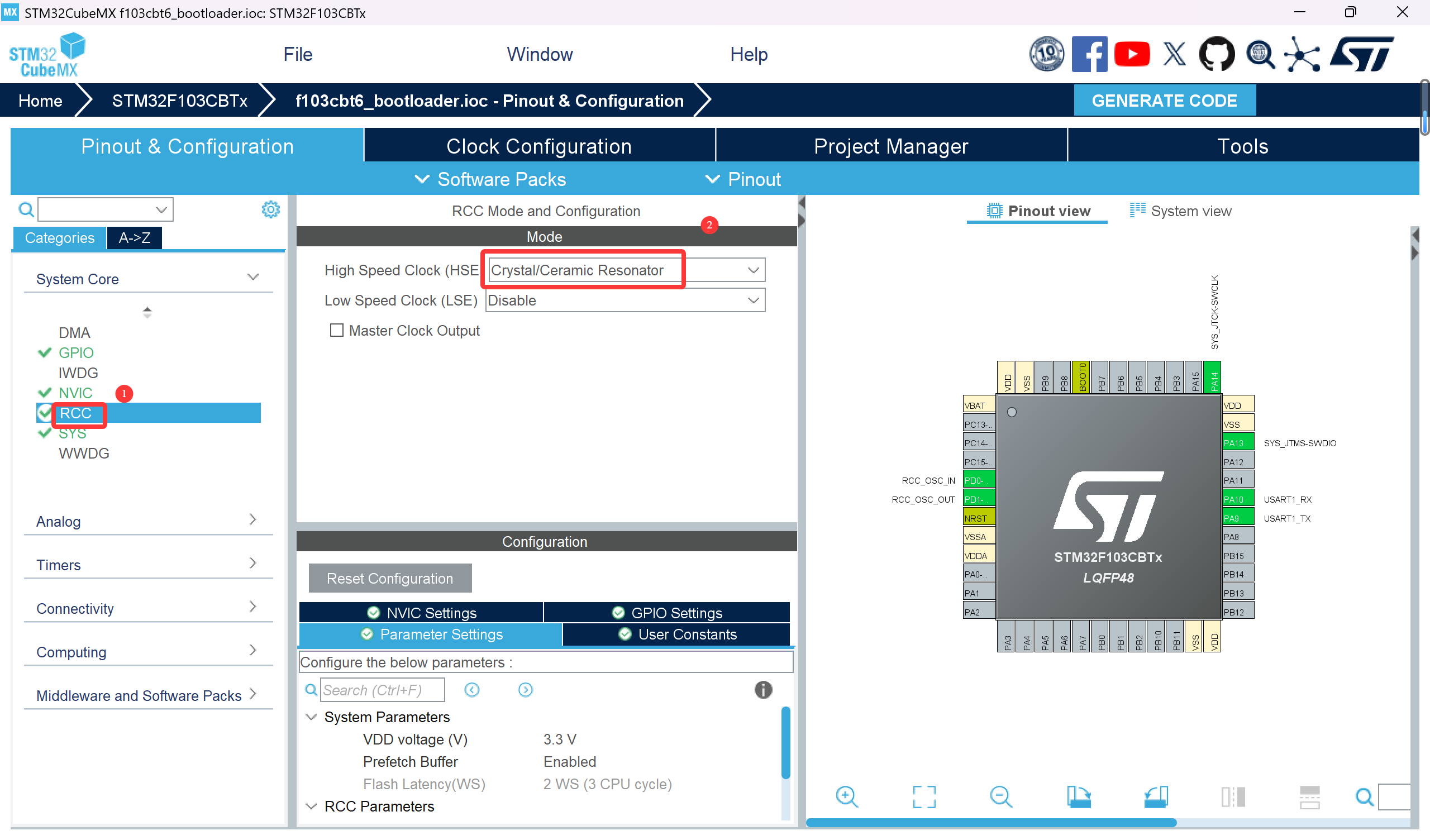
Task: Zoom in on the pinout view
Action: tap(846, 796)
